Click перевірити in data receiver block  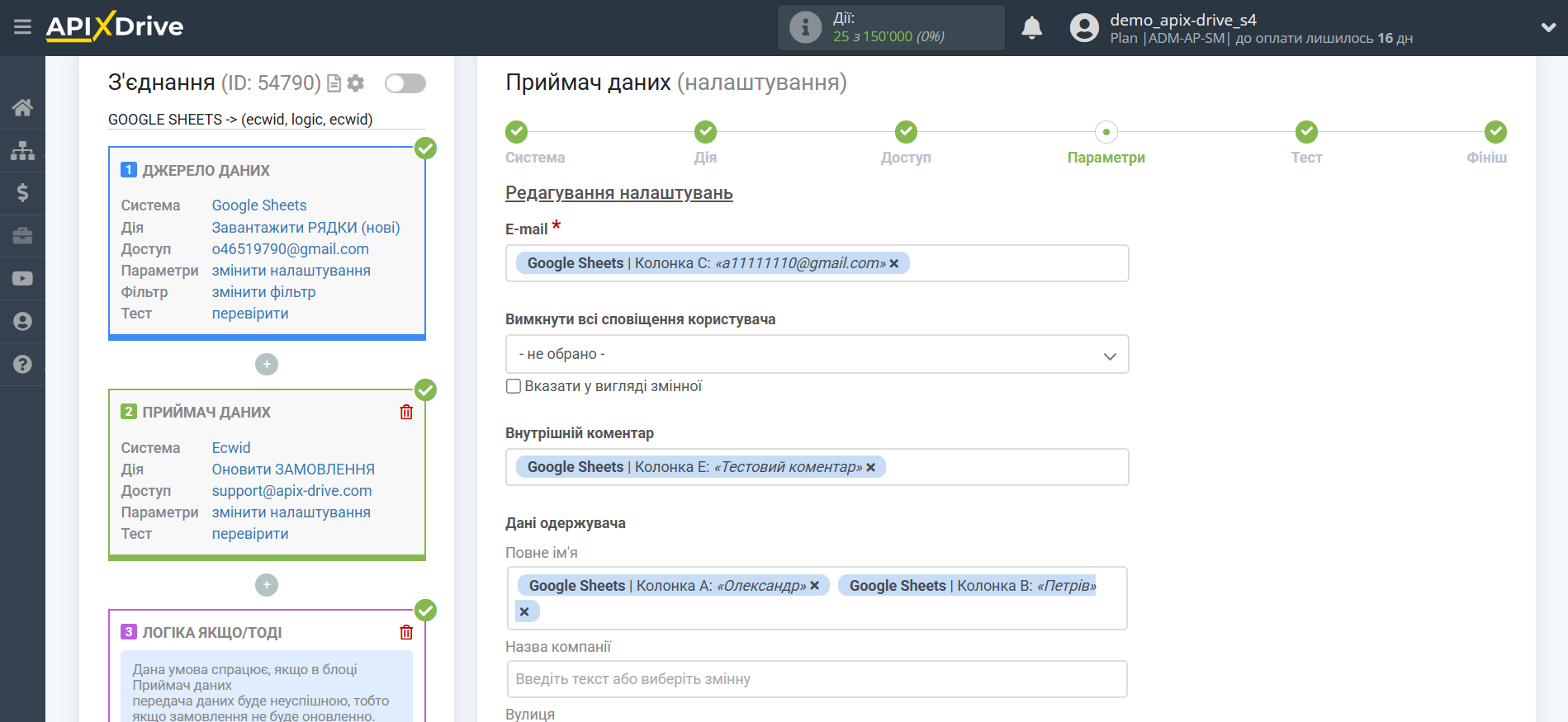pyautogui.click(x=250, y=534)
